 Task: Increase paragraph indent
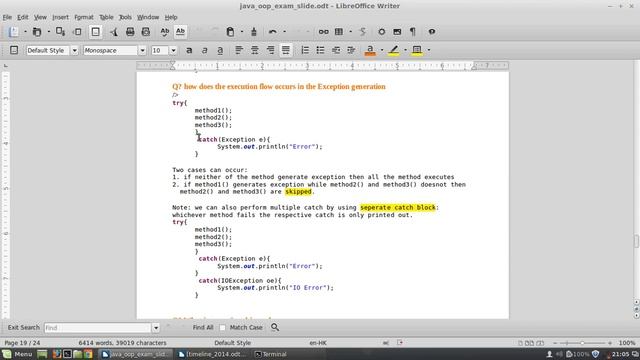pyautogui.click(x=351, y=50)
